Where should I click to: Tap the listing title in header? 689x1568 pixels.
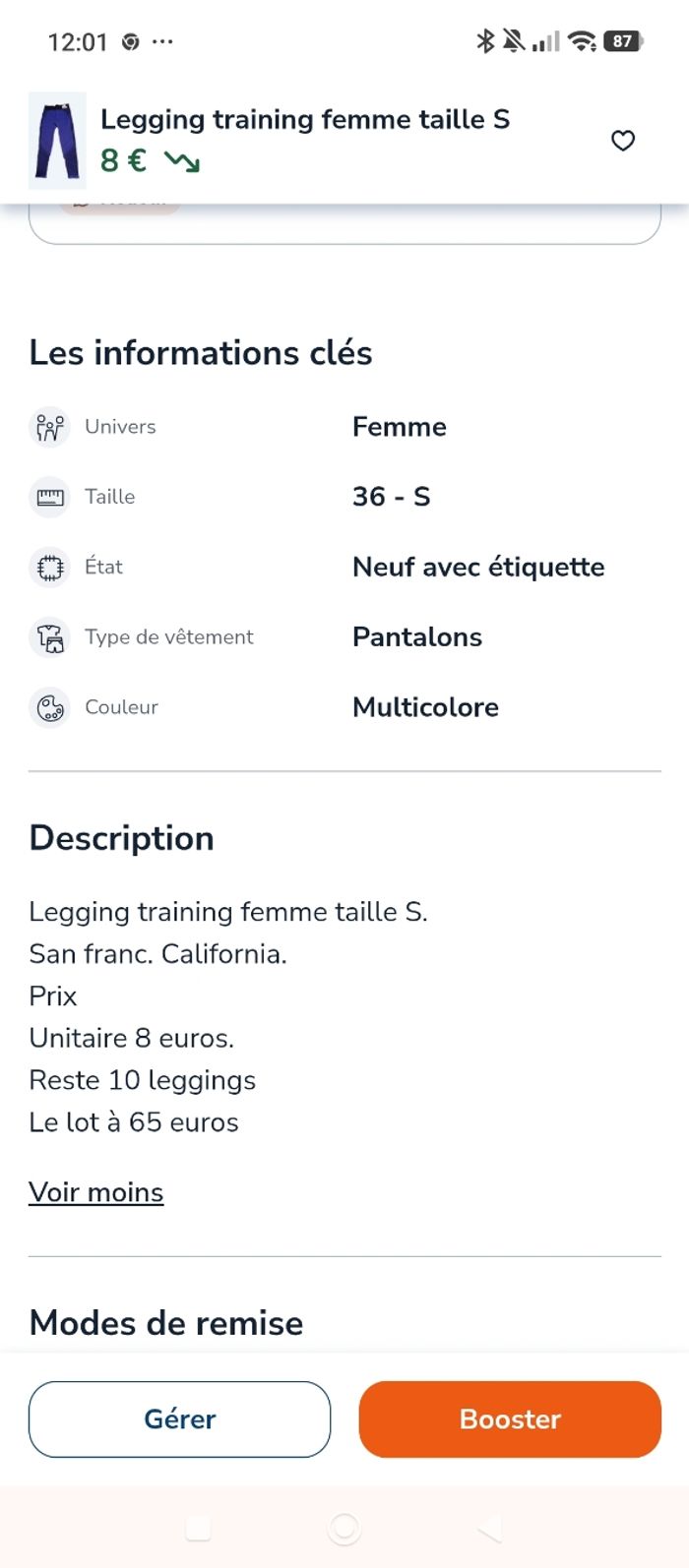[305, 120]
